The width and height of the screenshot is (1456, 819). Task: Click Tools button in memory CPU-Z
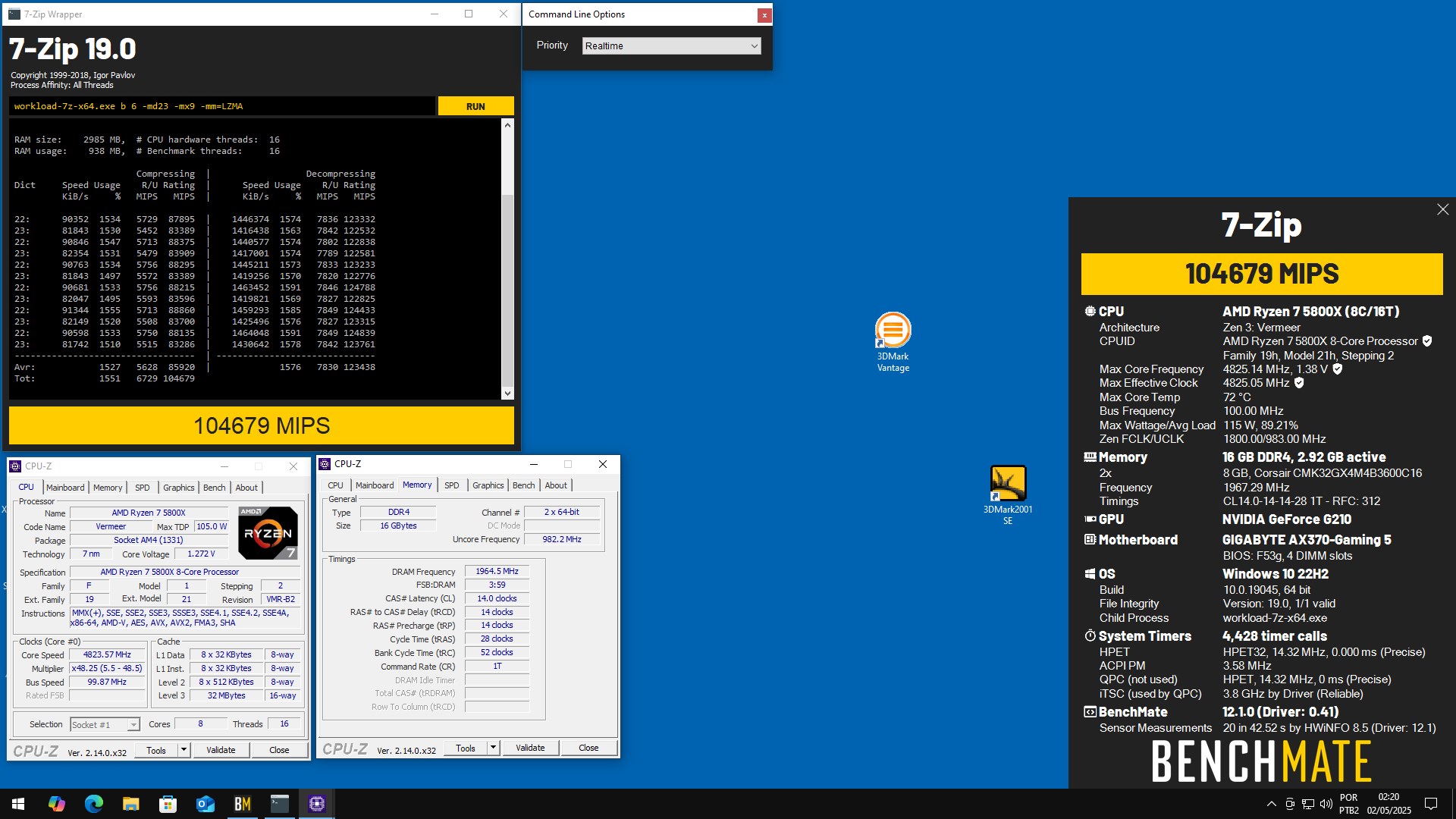(466, 748)
